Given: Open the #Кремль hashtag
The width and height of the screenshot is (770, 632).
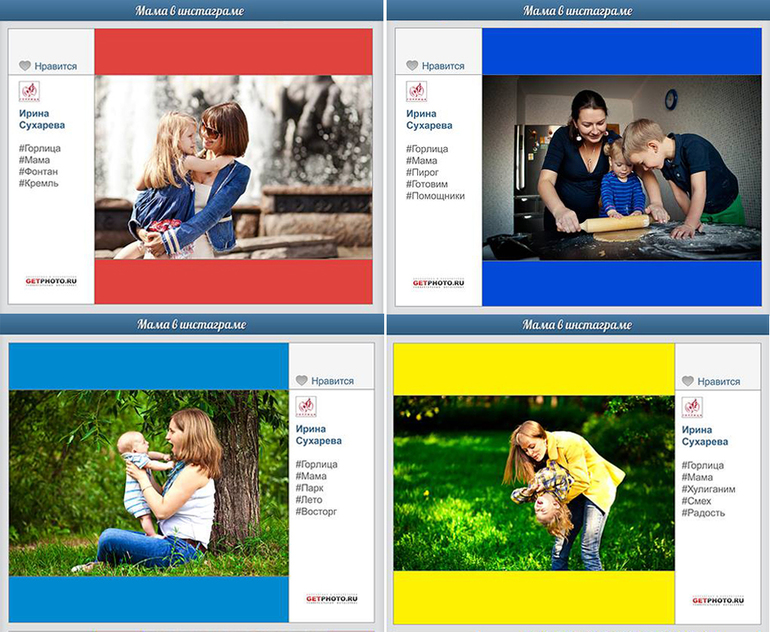Looking at the screenshot, I should [x=38, y=184].
